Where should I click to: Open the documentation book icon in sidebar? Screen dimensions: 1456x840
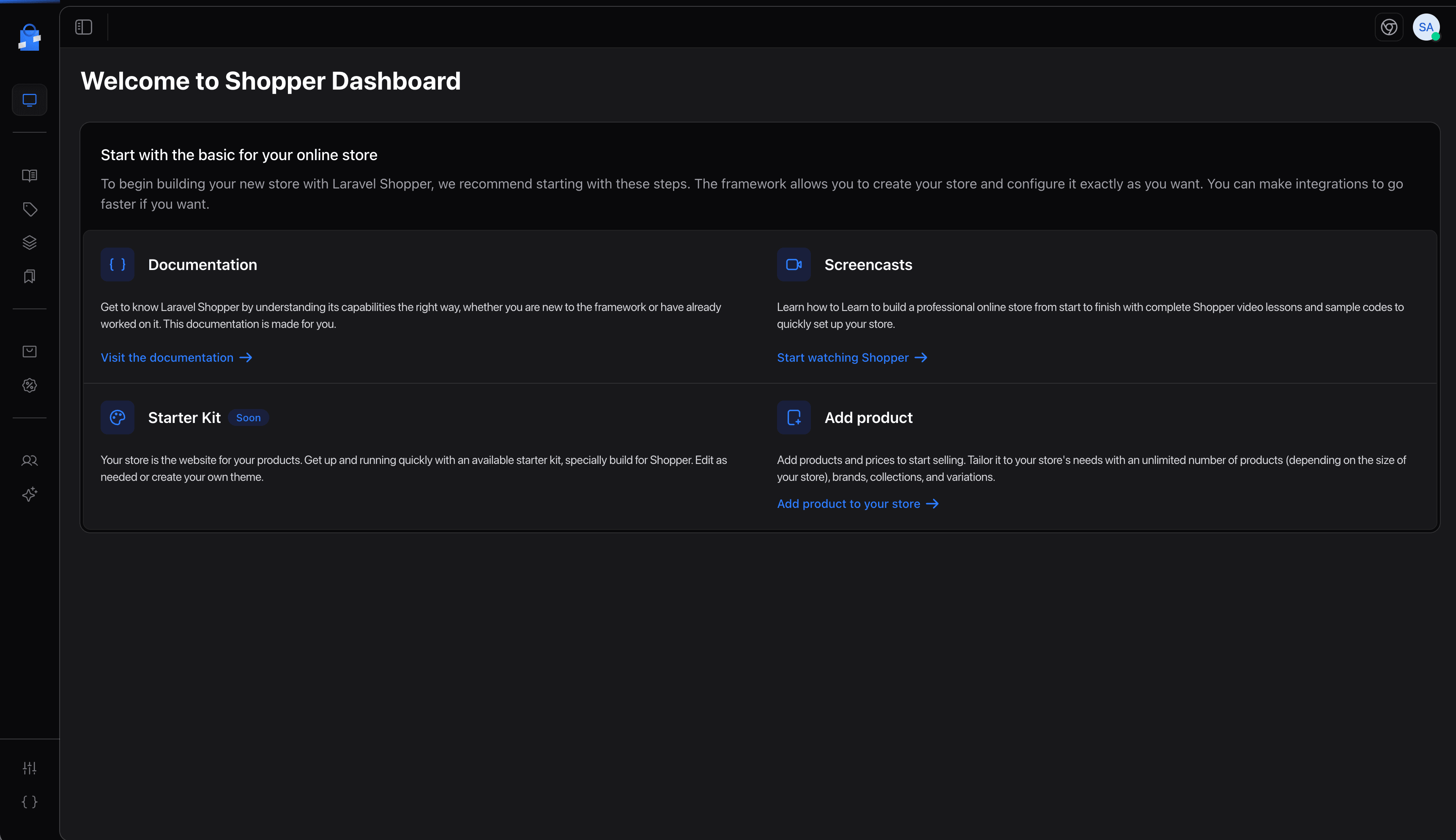coord(29,175)
